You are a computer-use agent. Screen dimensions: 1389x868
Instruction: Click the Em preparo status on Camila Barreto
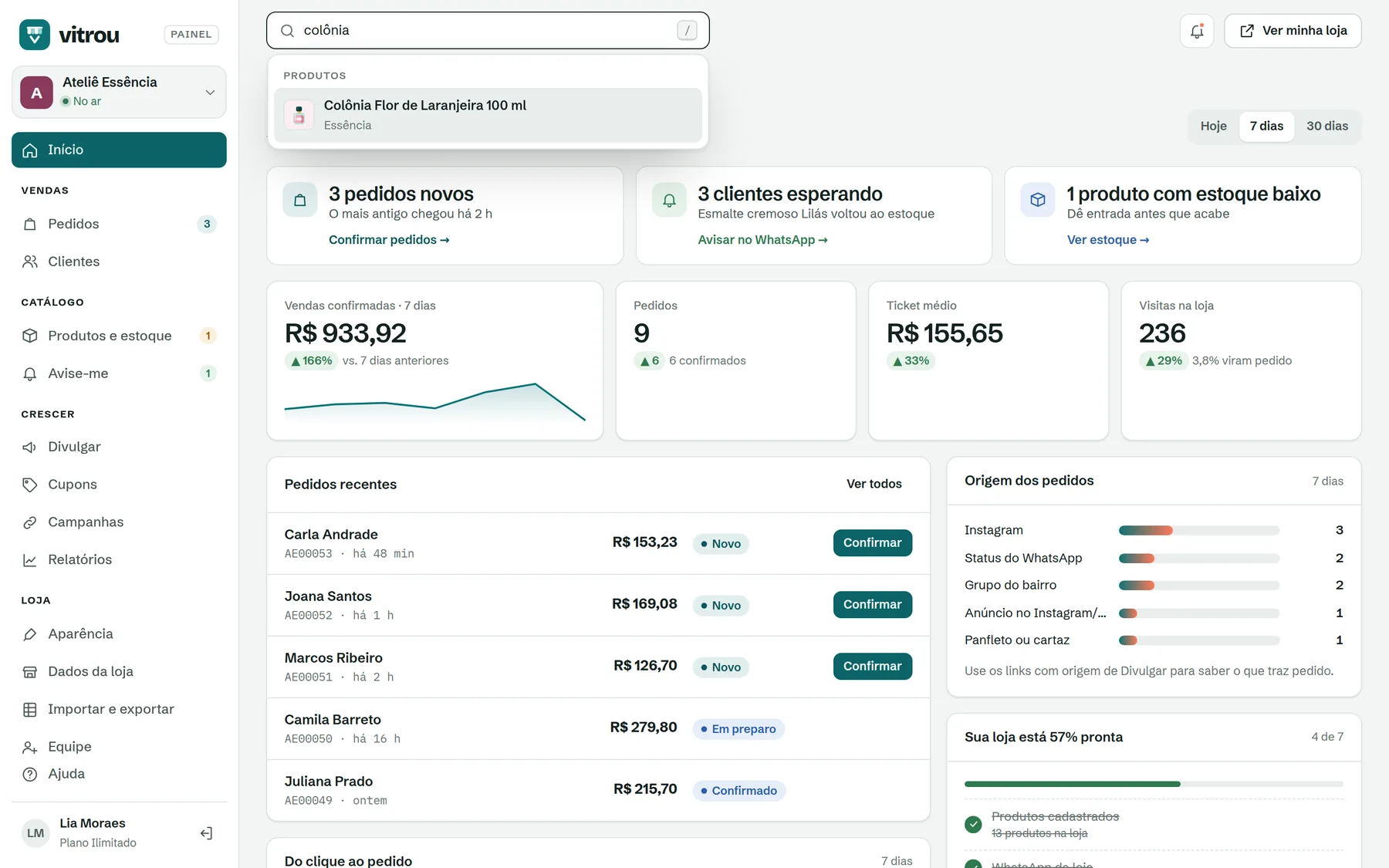tap(738, 729)
